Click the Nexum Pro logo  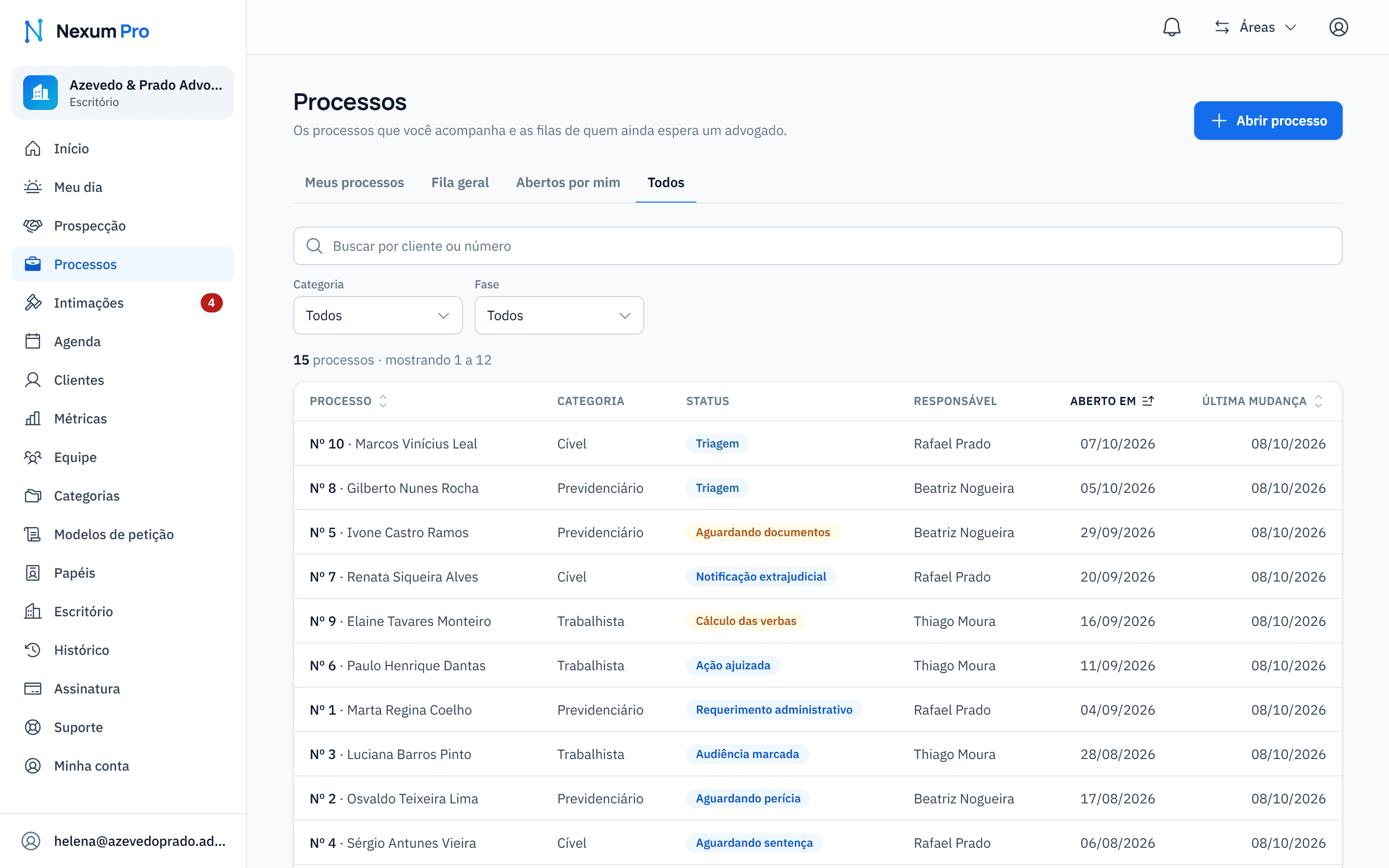tap(86, 31)
